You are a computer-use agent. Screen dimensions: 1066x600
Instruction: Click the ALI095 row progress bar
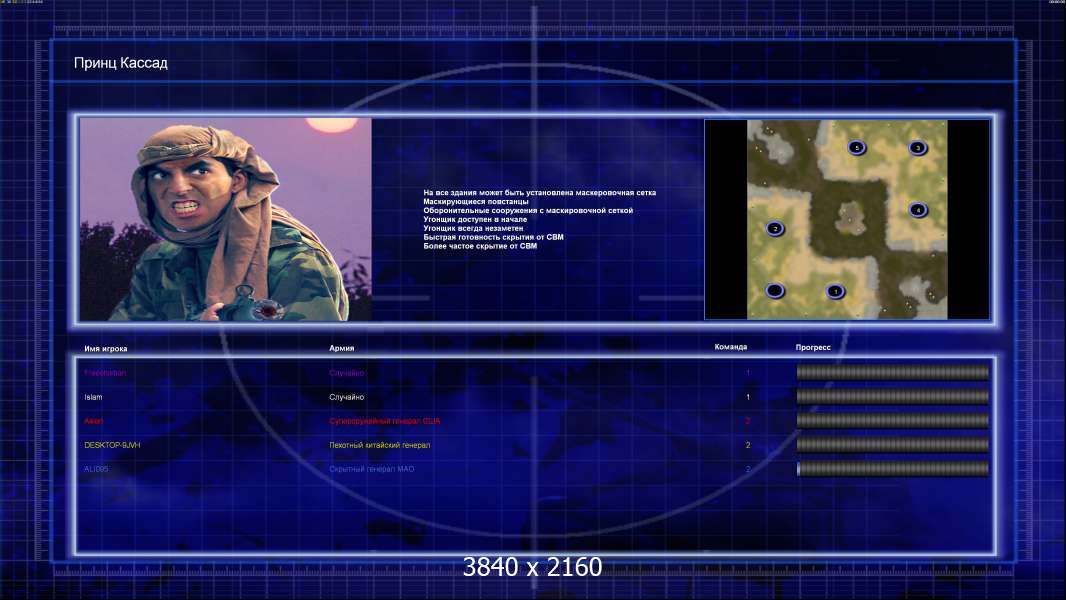pyautogui.click(x=893, y=469)
